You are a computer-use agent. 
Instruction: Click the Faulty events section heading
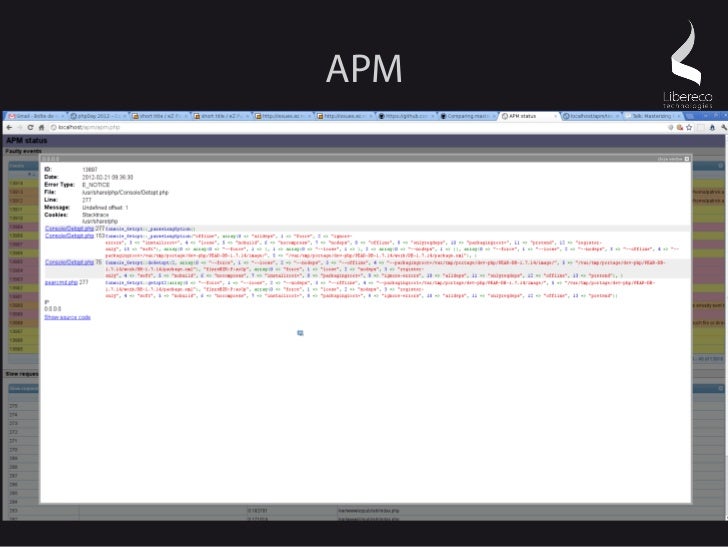tap(23, 151)
